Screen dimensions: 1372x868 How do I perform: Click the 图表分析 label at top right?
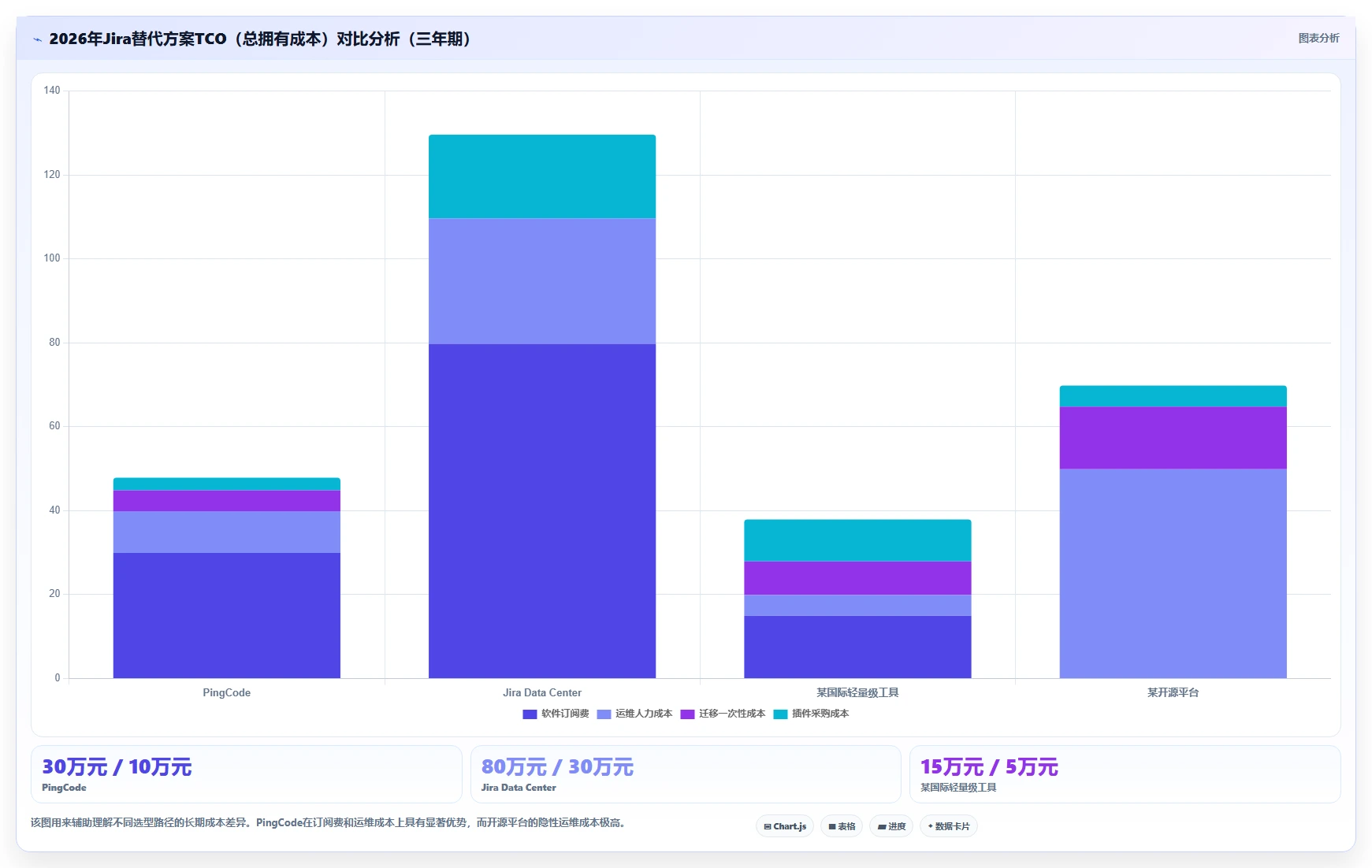tap(1318, 38)
